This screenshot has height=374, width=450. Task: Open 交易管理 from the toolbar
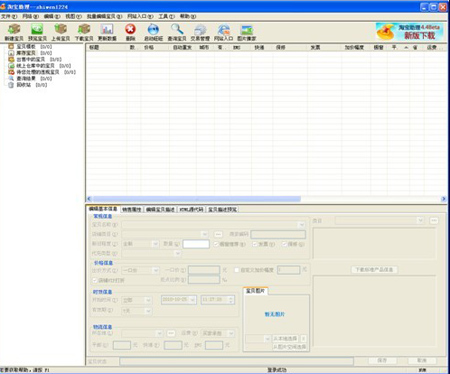click(x=200, y=33)
